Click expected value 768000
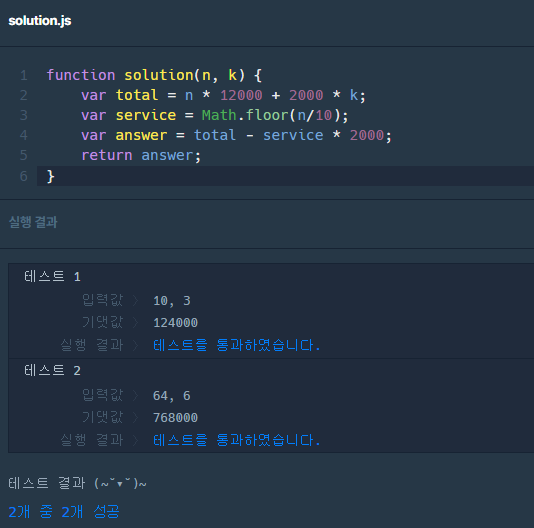The height and width of the screenshot is (528, 534). pos(175,418)
